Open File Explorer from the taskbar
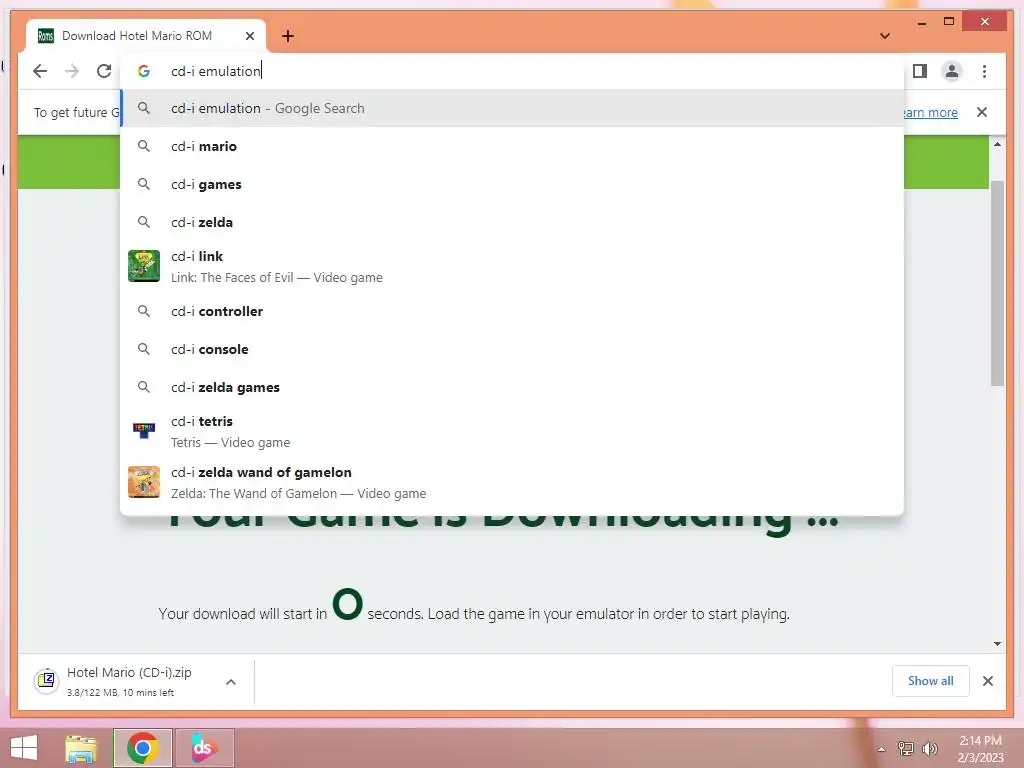Screen dimensions: 1024x768 click(81, 748)
